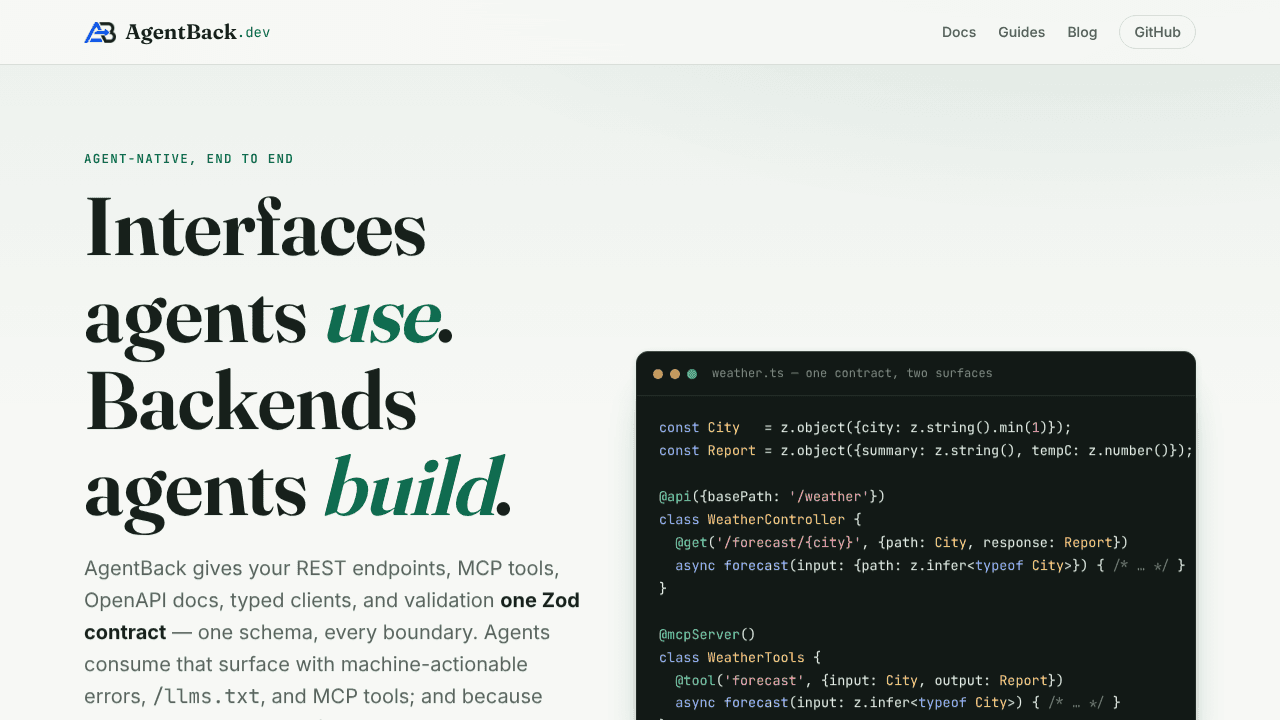Click the second orange window dot in code panel
Image resolution: width=1280 pixels, height=720 pixels.
(x=675, y=374)
